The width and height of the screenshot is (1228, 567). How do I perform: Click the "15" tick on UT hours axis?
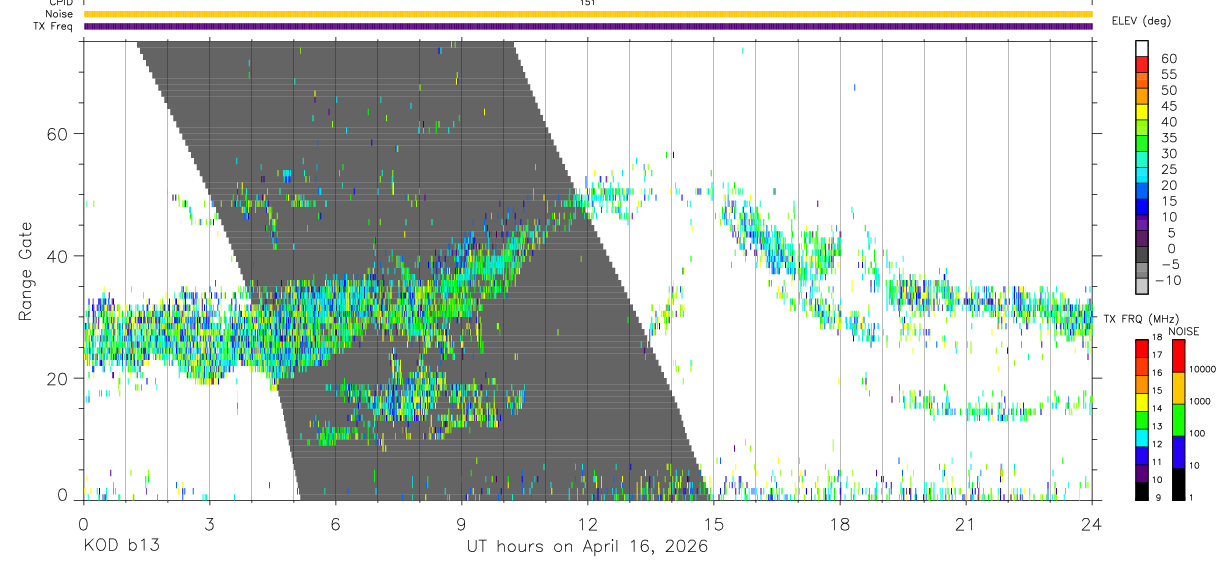(x=714, y=523)
